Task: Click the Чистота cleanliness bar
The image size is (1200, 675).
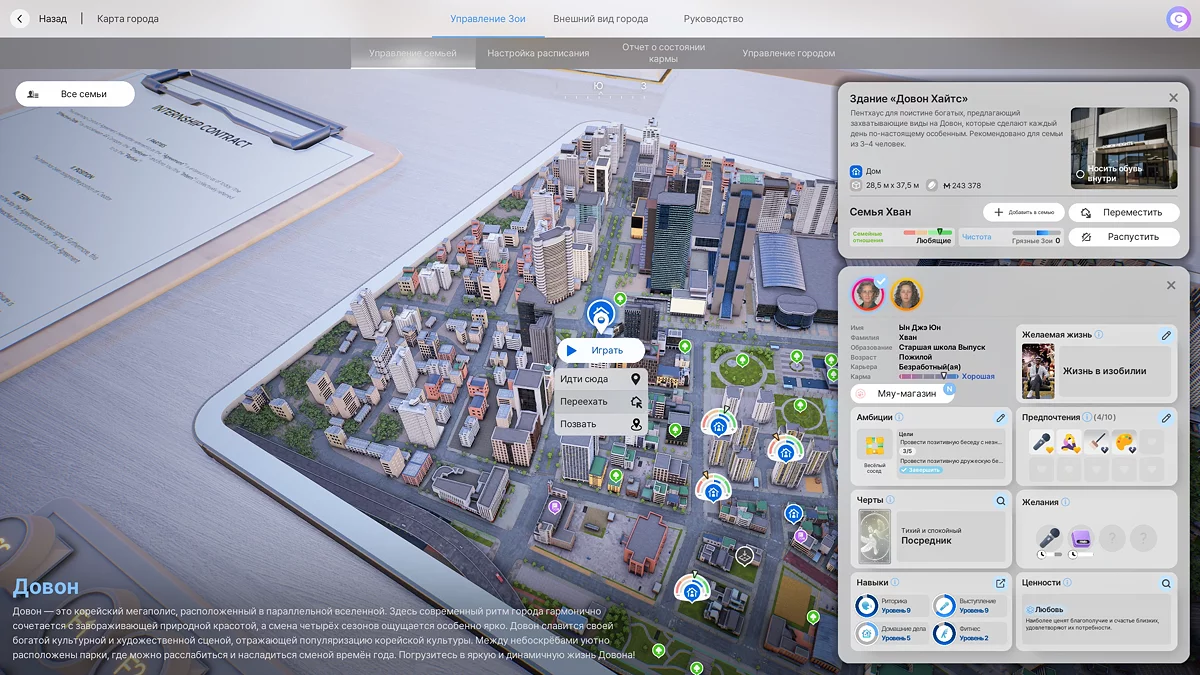Action: [x=1036, y=232]
